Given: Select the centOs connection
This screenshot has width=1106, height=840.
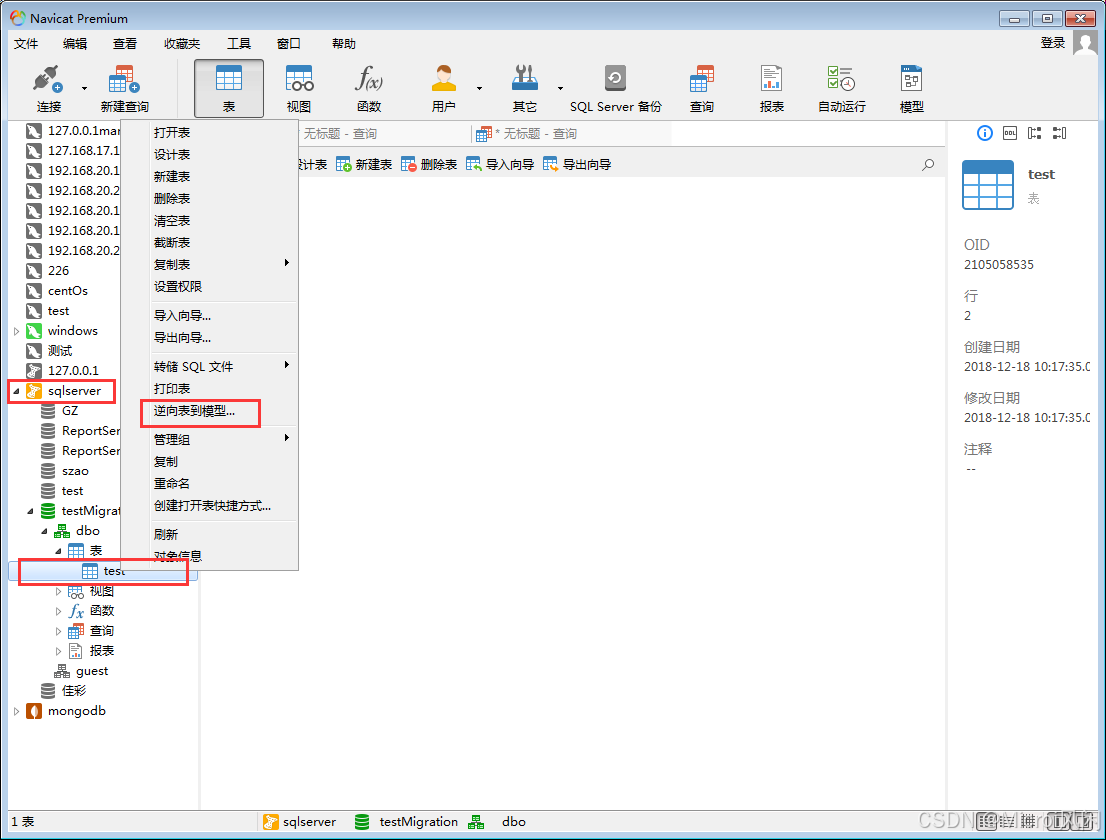Looking at the screenshot, I should (x=68, y=291).
